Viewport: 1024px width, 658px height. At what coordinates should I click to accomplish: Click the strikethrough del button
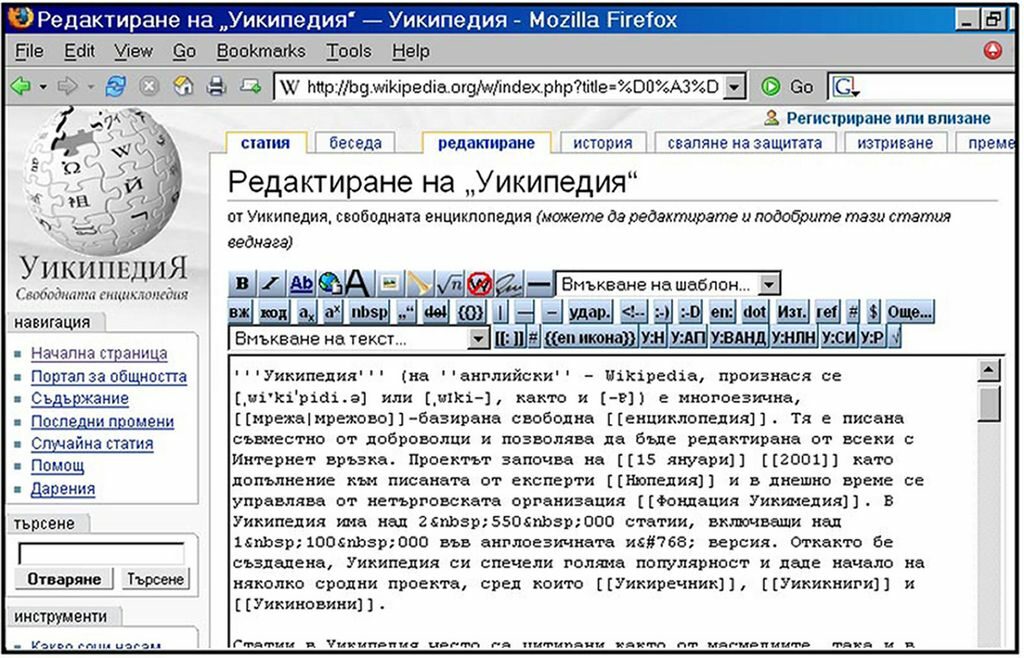pos(436,312)
